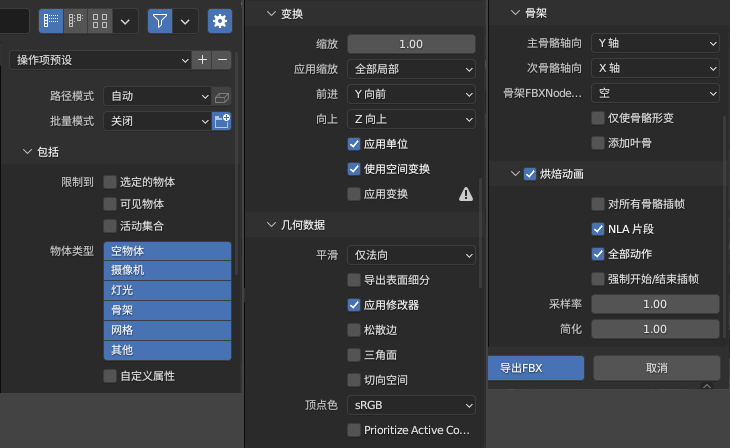
Task: Add a new operator preset with plus
Action: [x=202, y=60]
